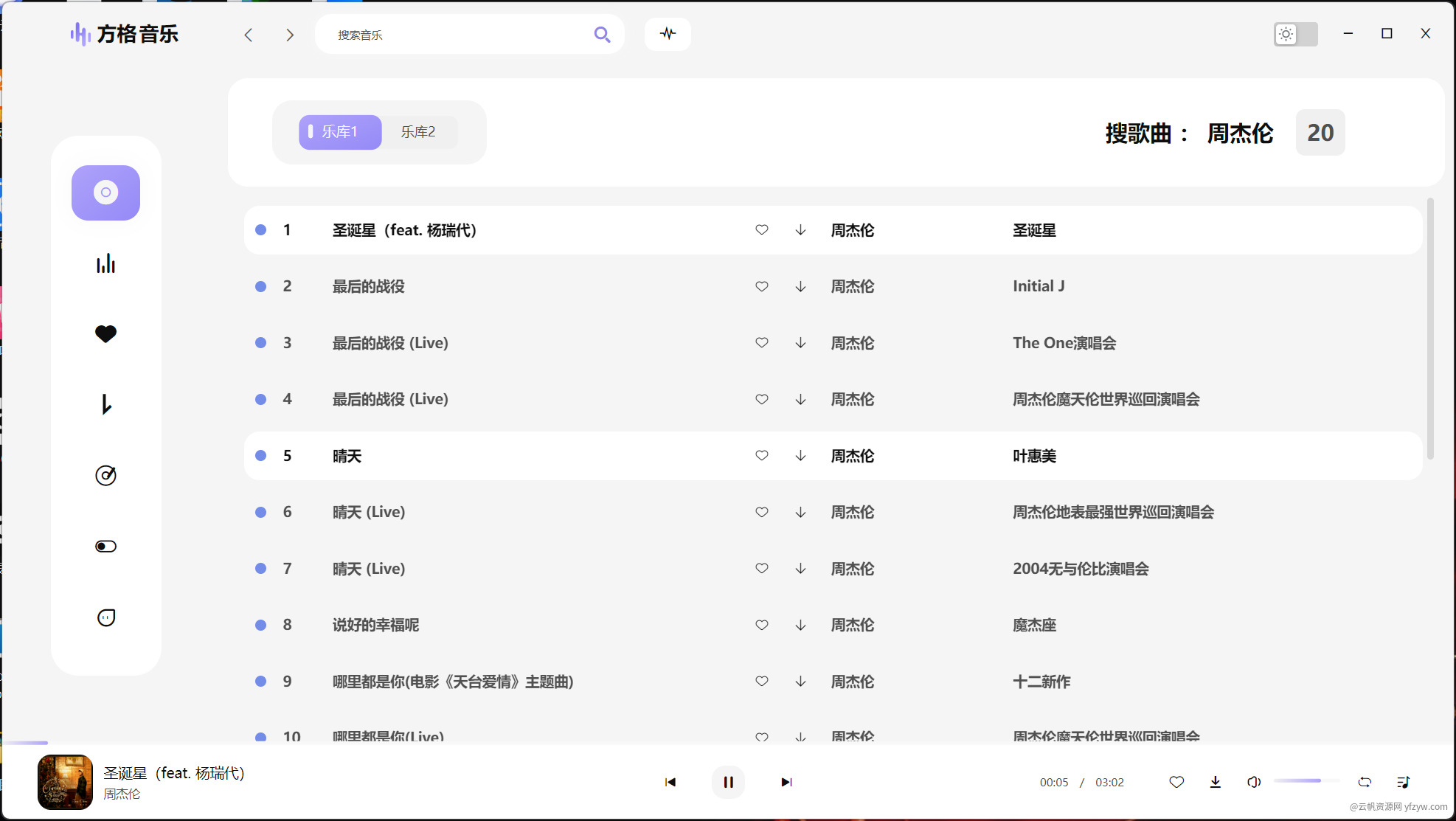Screen dimensions: 1456x821
Task: Open downloads arrow icon in sidebar
Action: (x=105, y=404)
